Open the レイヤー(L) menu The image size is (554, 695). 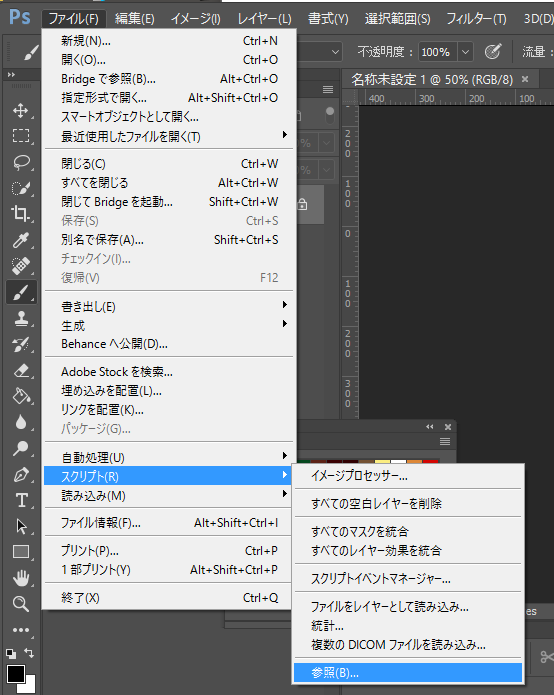pos(265,19)
